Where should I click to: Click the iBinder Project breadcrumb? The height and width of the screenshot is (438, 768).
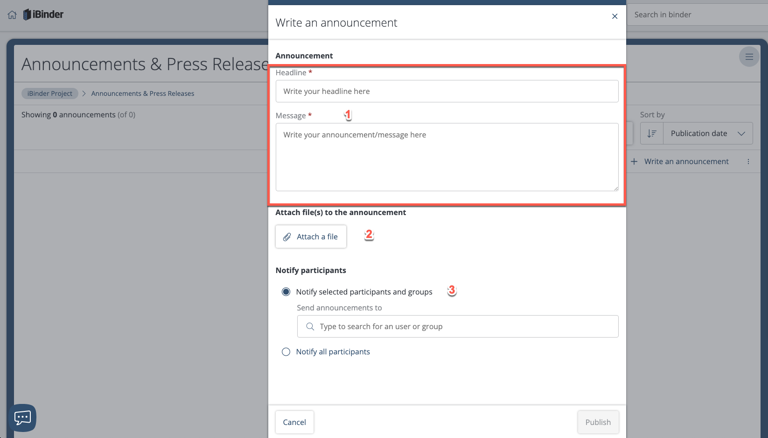click(50, 94)
